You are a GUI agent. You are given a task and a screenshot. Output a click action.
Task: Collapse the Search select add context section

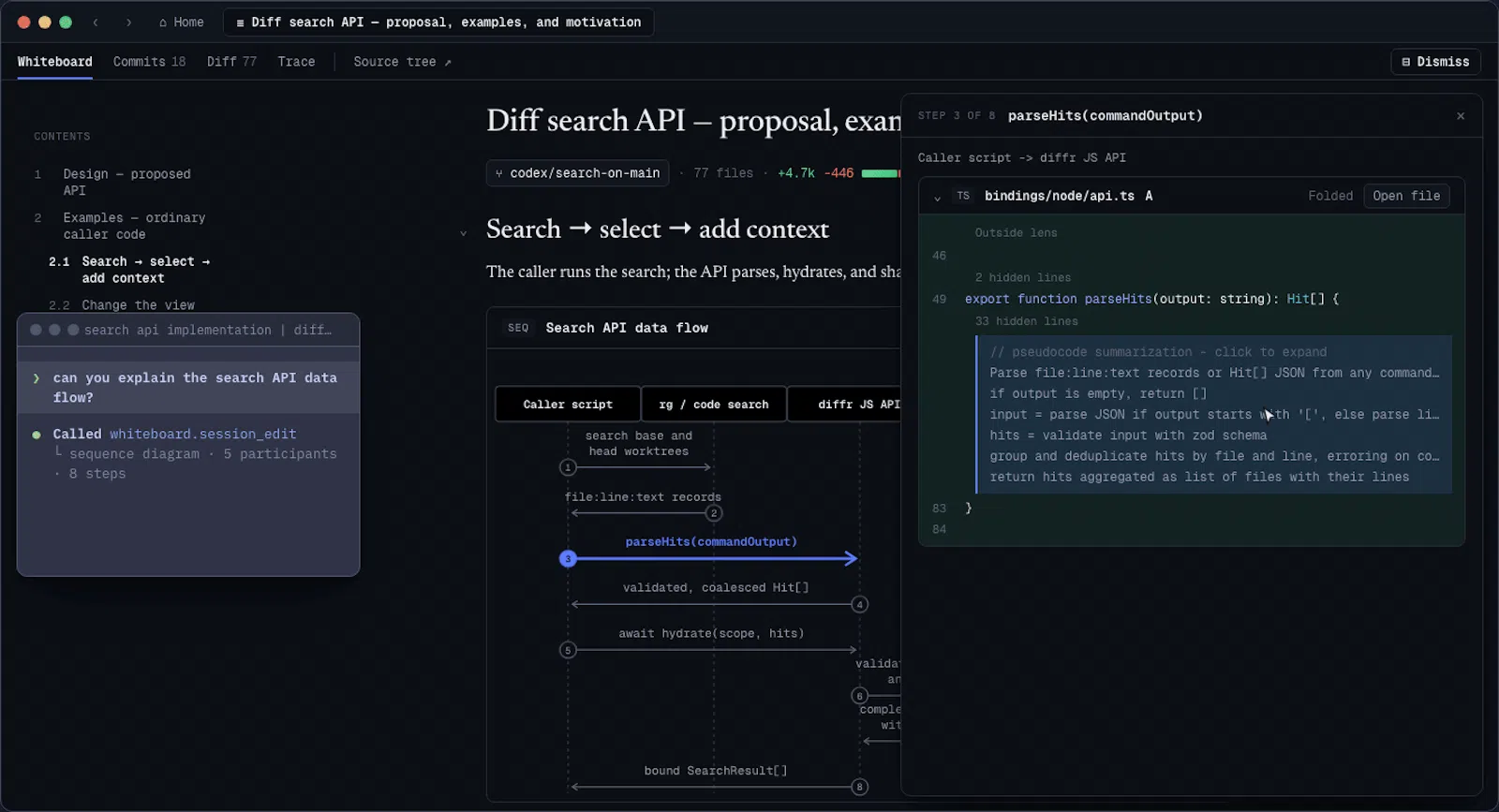coord(463,232)
